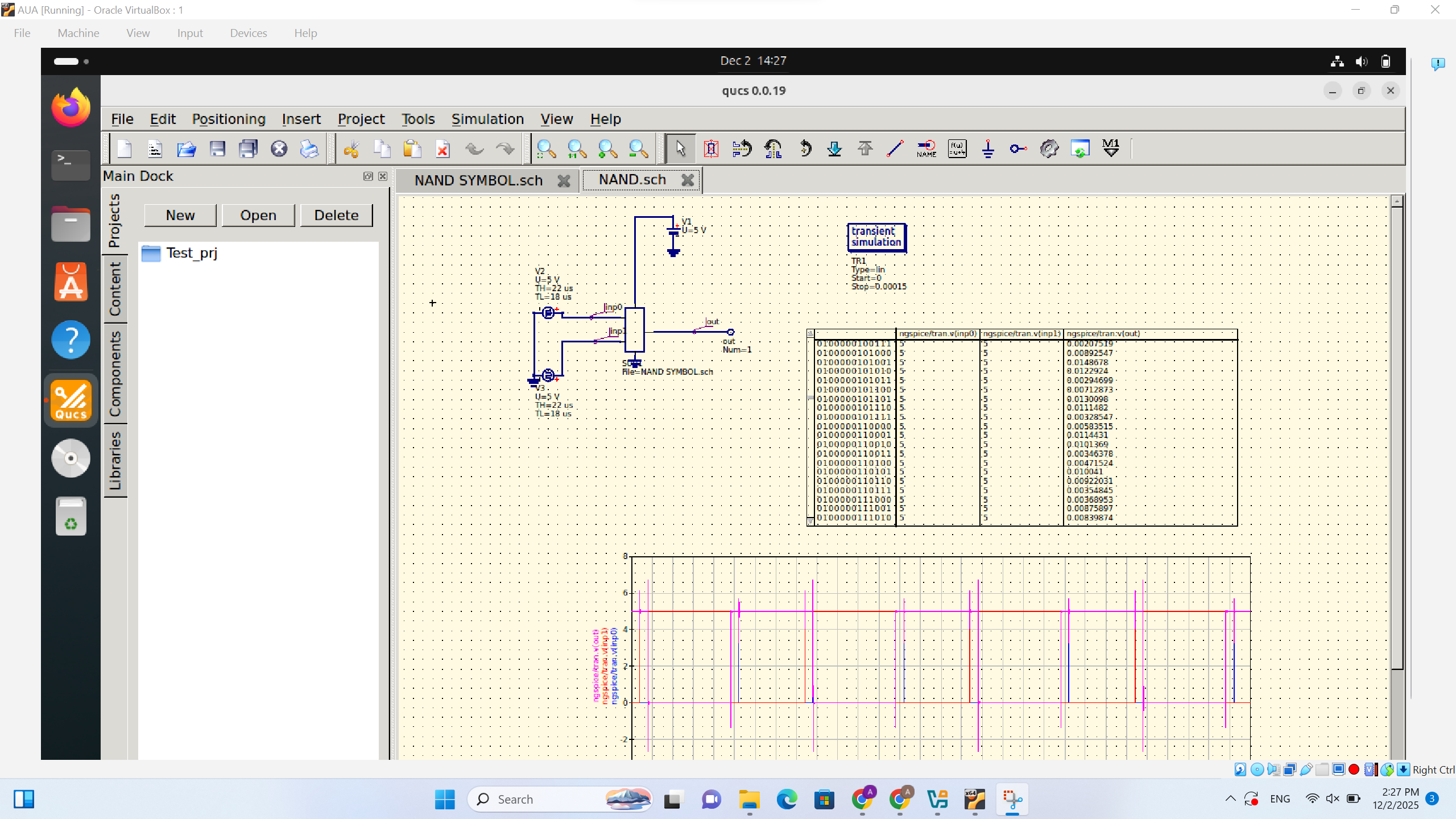The image size is (1456, 819).
Task: Paste from clipboard
Action: pos(412,149)
